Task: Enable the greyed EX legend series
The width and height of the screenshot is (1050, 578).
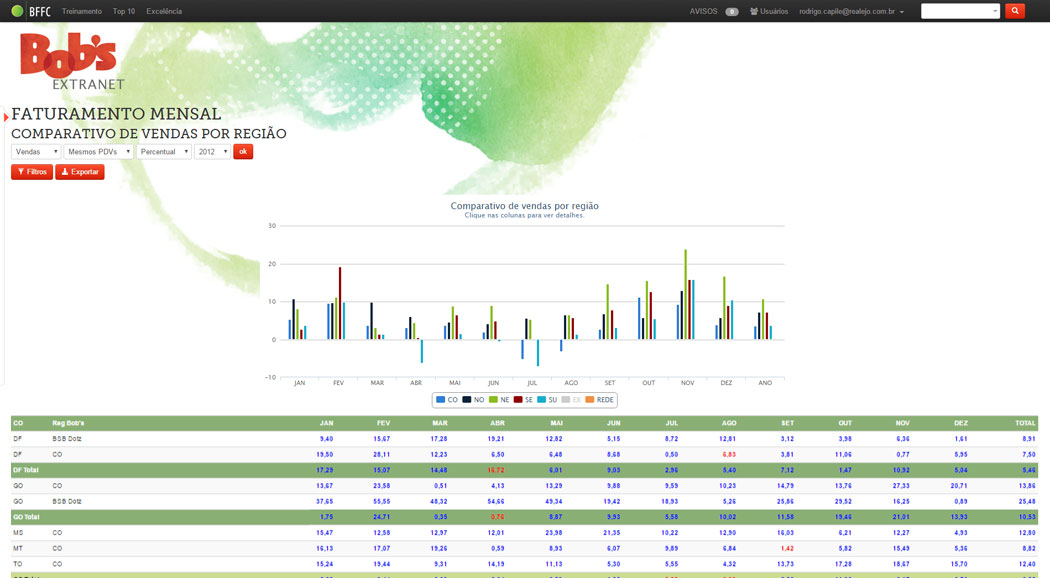Action: (x=571, y=400)
